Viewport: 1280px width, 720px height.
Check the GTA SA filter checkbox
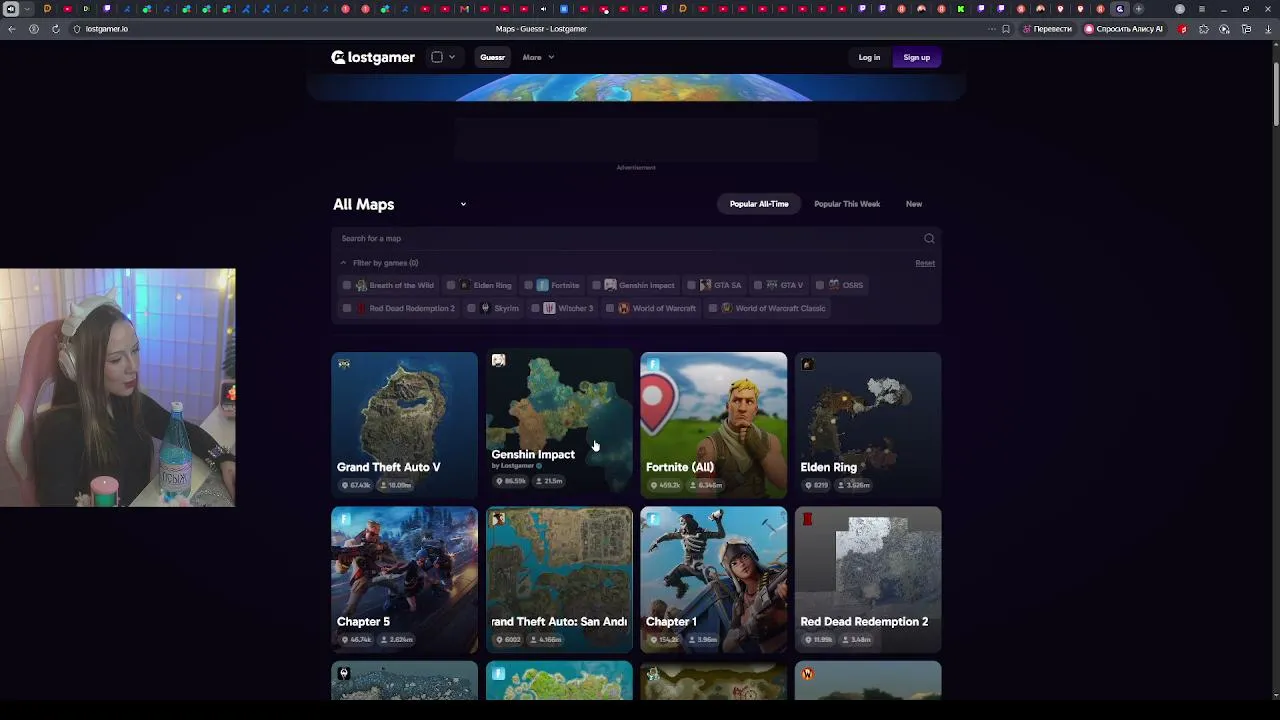pos(691,285)
